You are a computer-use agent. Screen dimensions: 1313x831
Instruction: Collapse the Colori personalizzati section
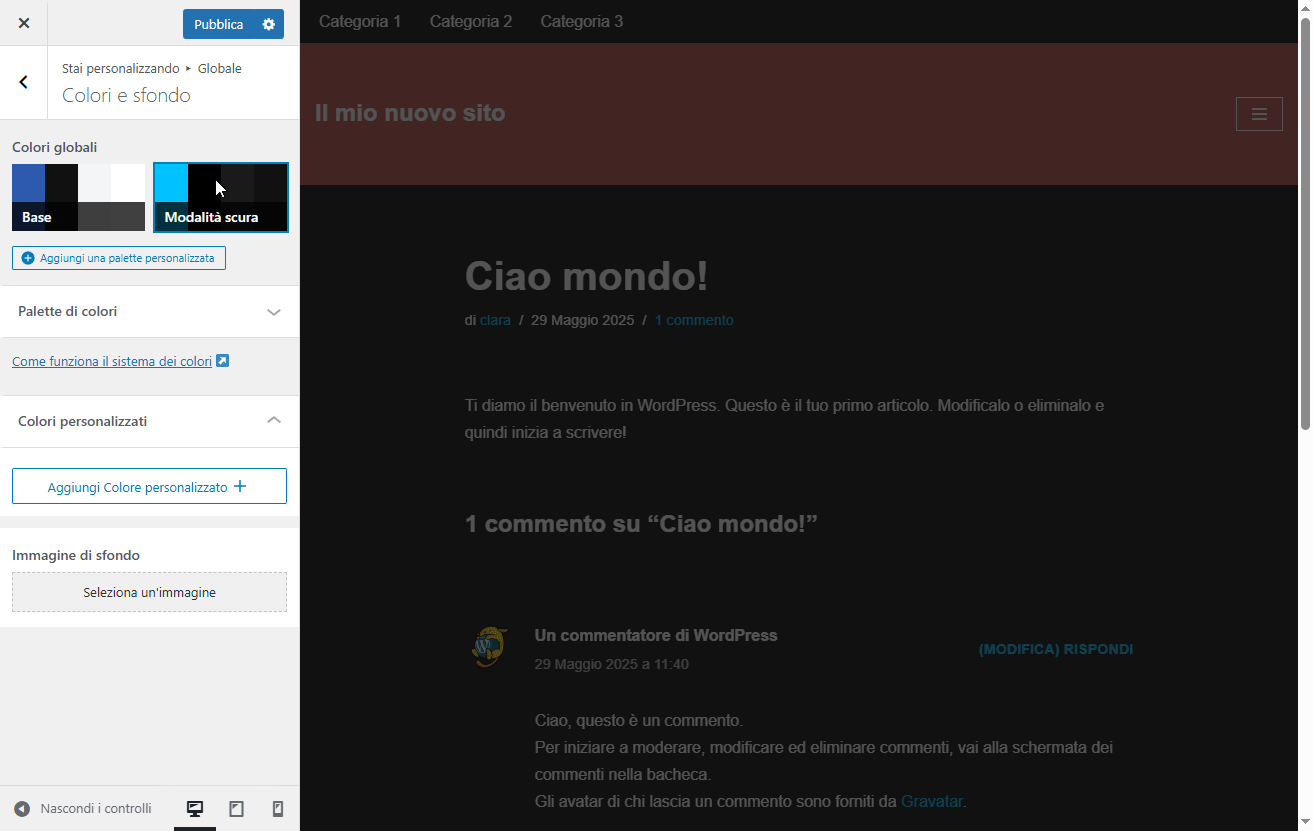point(149,422)
